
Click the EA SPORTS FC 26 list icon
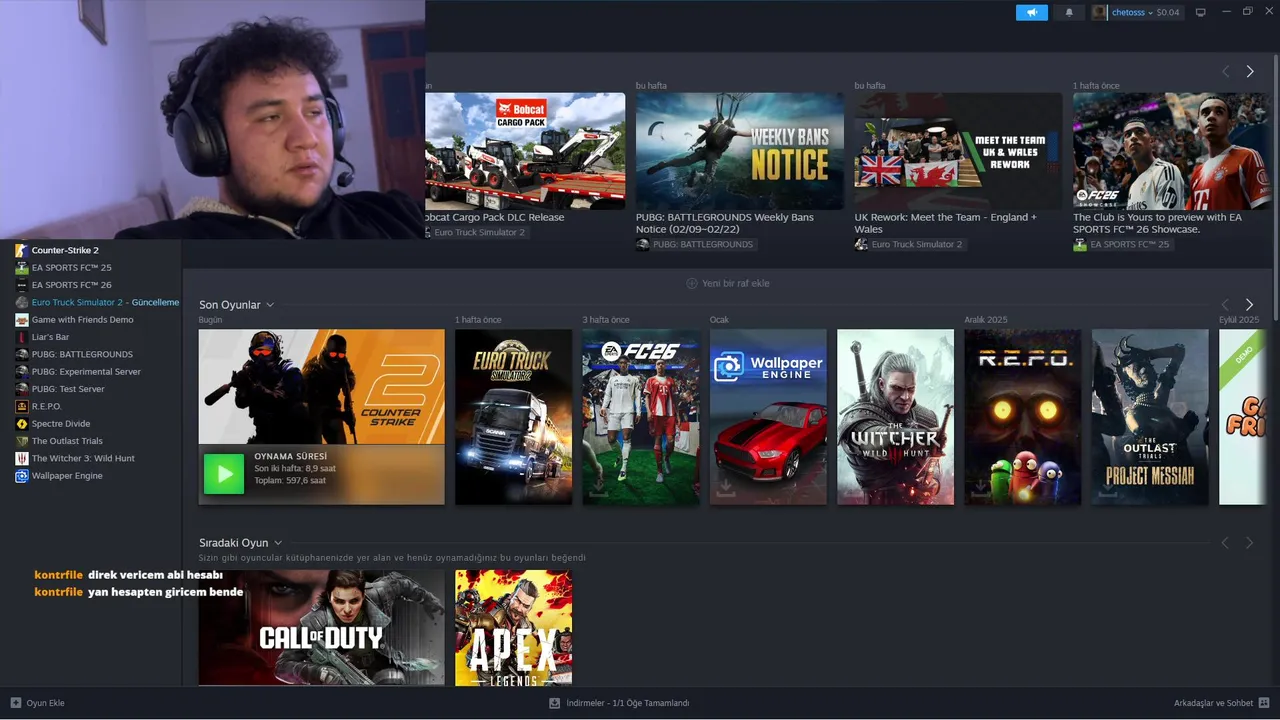click(x=22, y=285)
